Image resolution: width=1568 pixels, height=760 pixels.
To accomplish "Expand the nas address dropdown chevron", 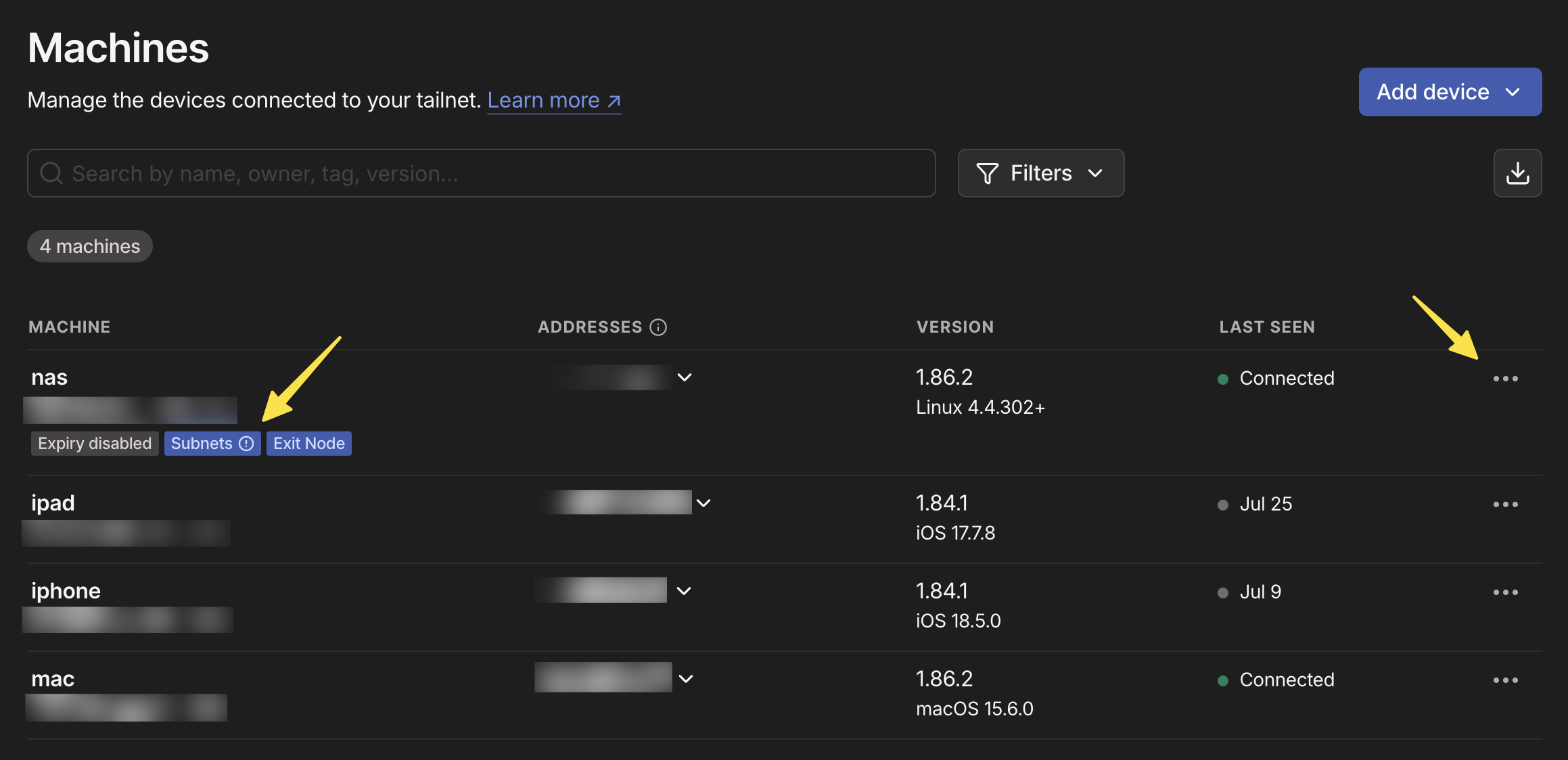I will [685, 377].
